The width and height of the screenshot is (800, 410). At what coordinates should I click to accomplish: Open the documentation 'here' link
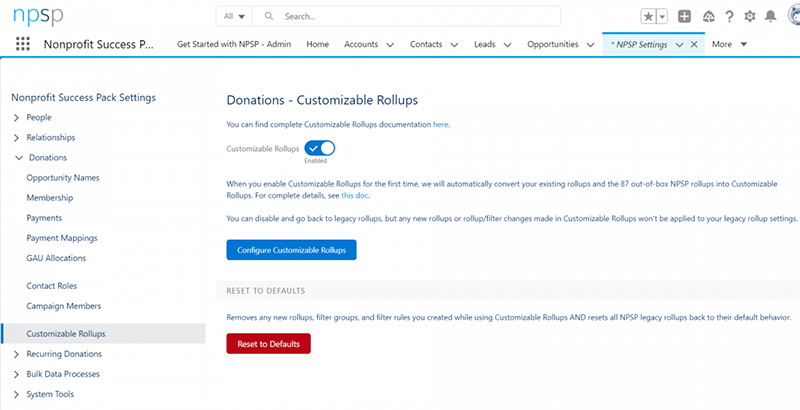click(x=440, y=124)
